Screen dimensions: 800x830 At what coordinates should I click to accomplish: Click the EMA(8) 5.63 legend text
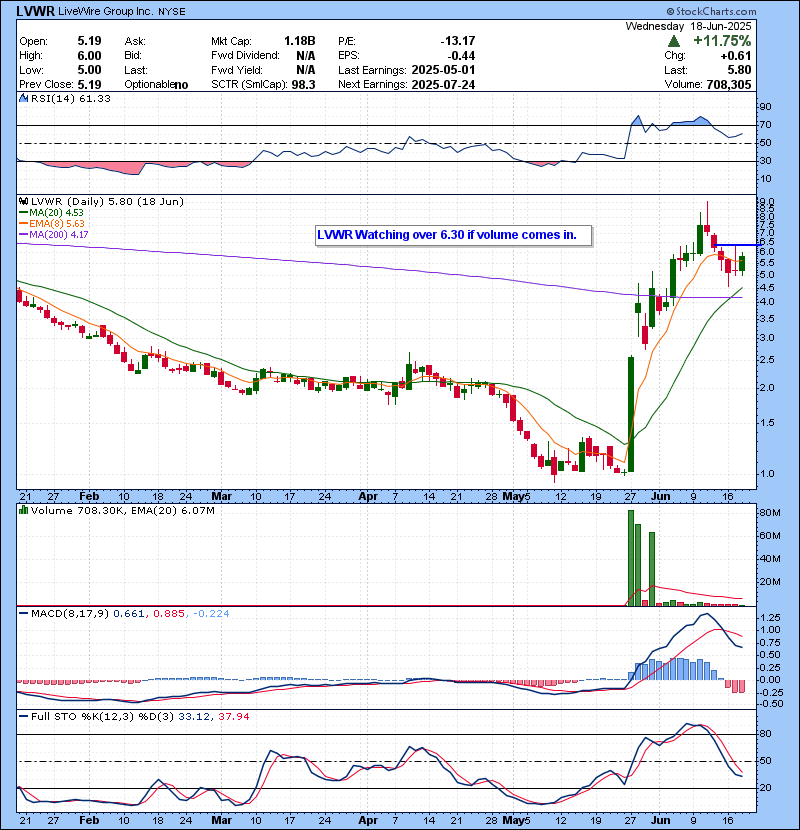57,224
